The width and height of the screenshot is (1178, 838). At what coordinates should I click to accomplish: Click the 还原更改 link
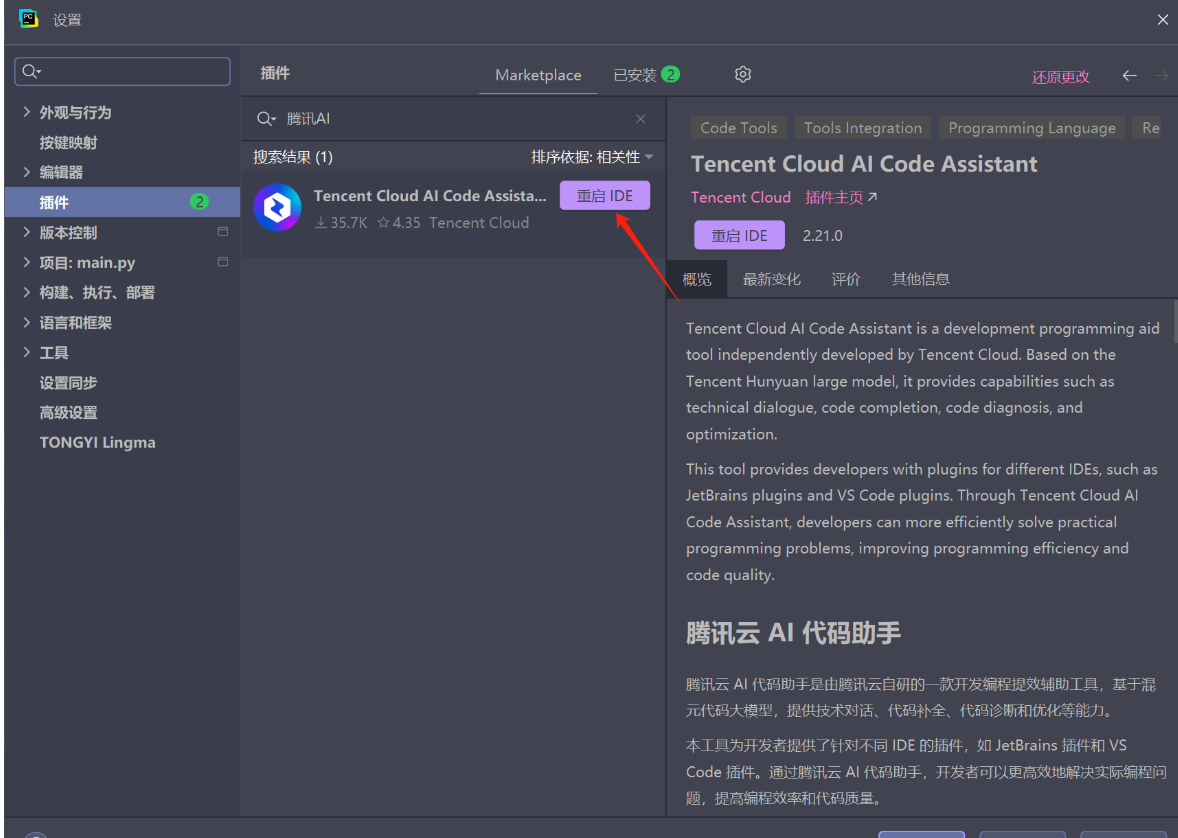(x=1061, y=77)
